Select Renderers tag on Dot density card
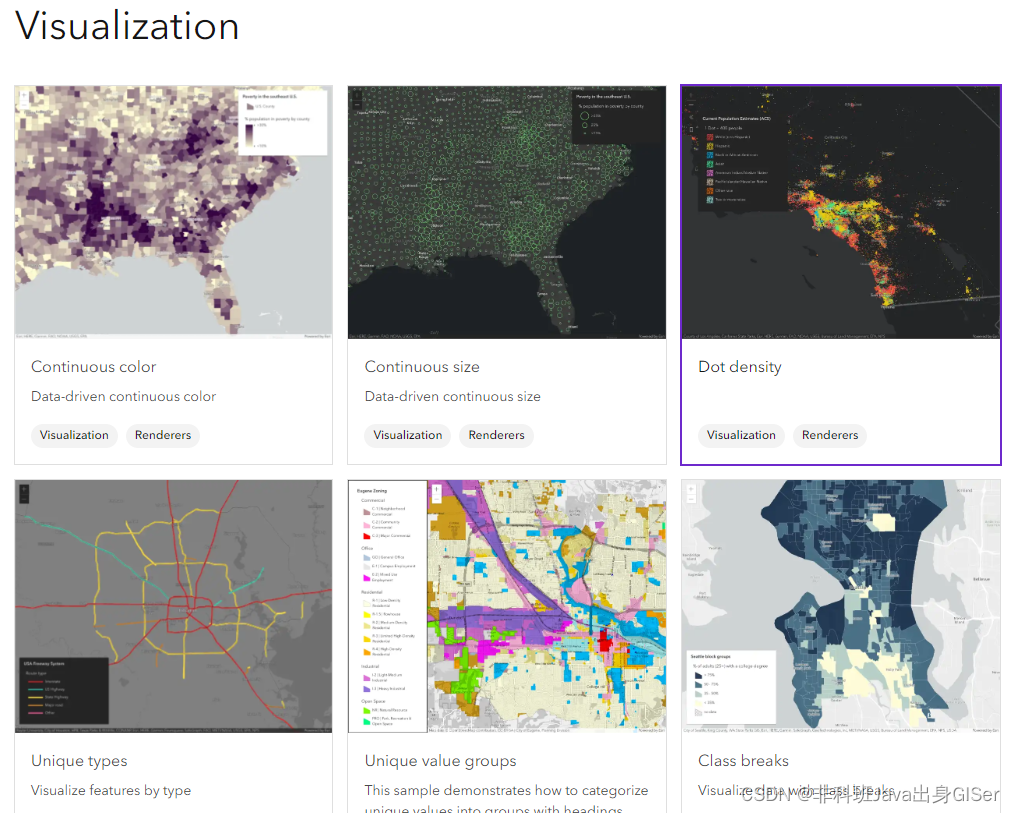The height and width of the screenshot is (813, 1015). [x=830, y=435]
